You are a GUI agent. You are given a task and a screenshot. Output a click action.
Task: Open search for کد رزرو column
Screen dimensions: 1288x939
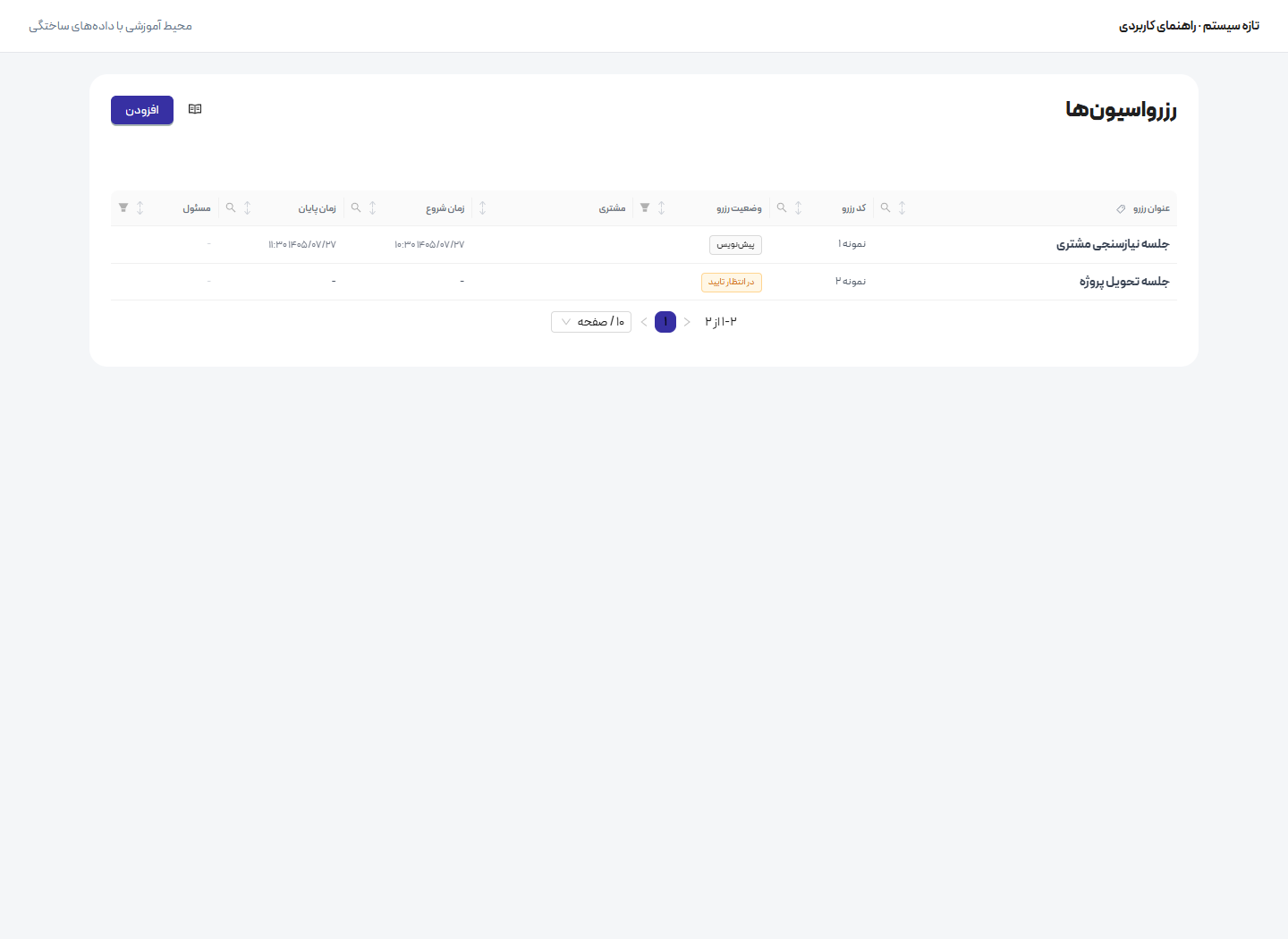click(782, 208)
